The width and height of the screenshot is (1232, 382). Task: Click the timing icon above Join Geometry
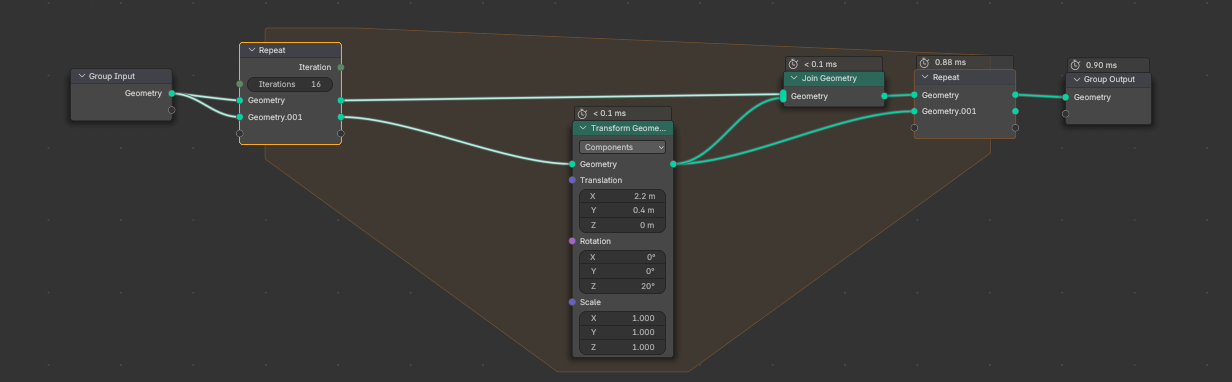point(793,64)
